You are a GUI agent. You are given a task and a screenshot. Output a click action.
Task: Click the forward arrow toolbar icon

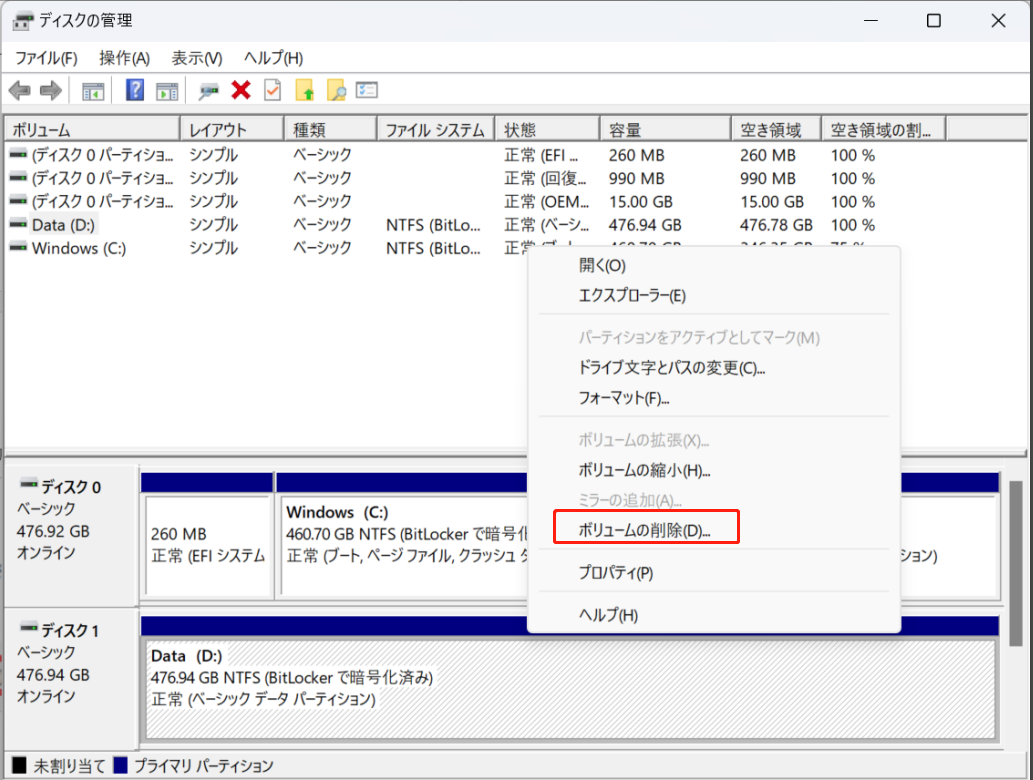click(51, 91)
